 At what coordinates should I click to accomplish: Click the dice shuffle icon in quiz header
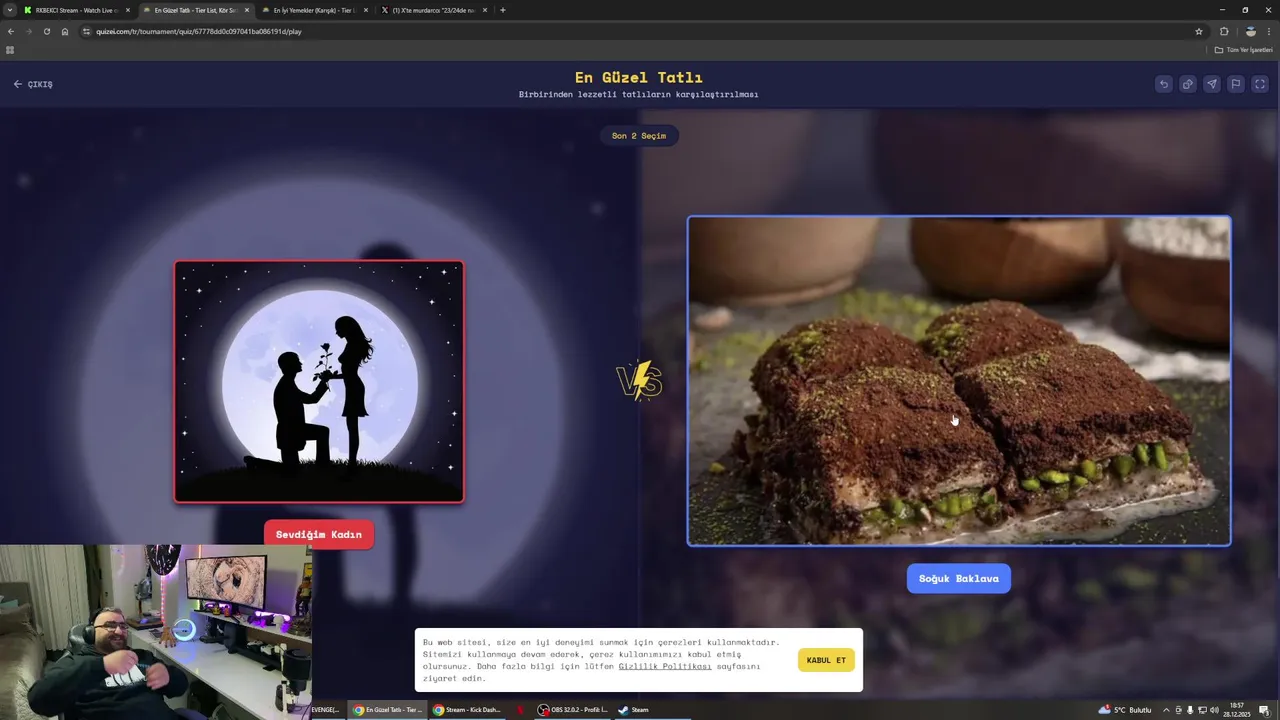(x=1187, y=84)
